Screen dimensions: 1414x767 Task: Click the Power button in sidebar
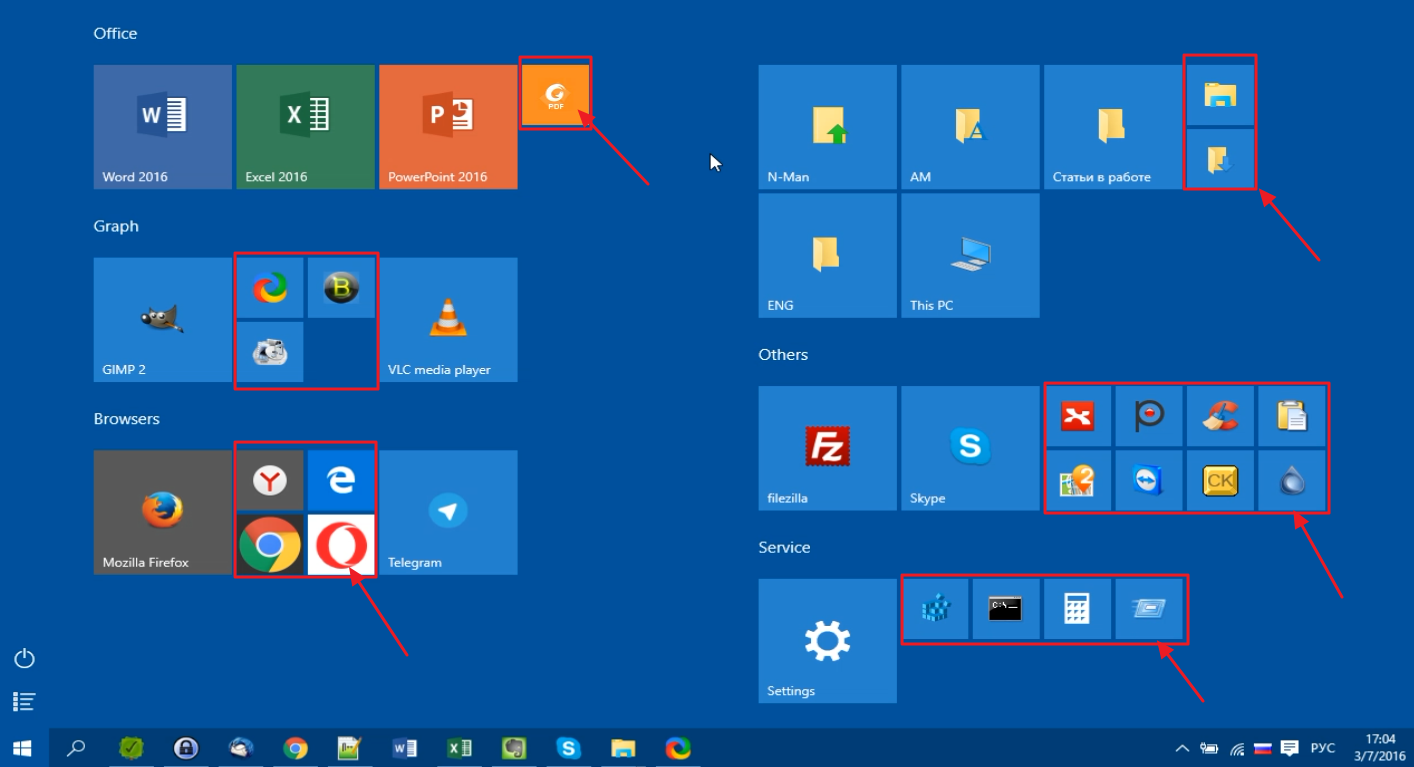(x=25, y=658)
